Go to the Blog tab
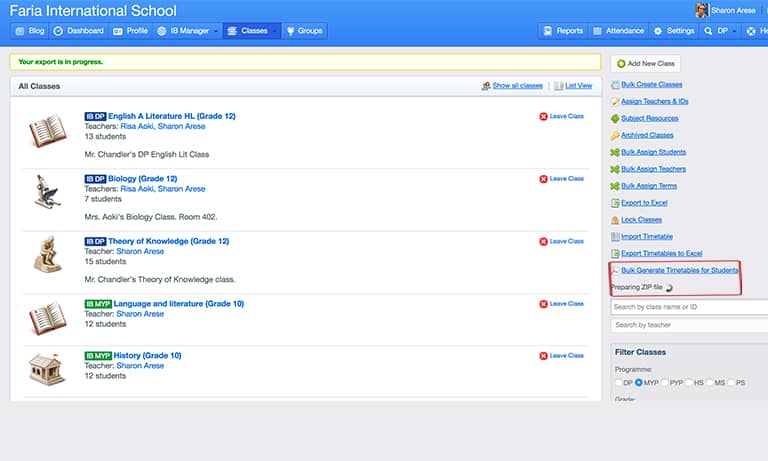 (30, 31)
